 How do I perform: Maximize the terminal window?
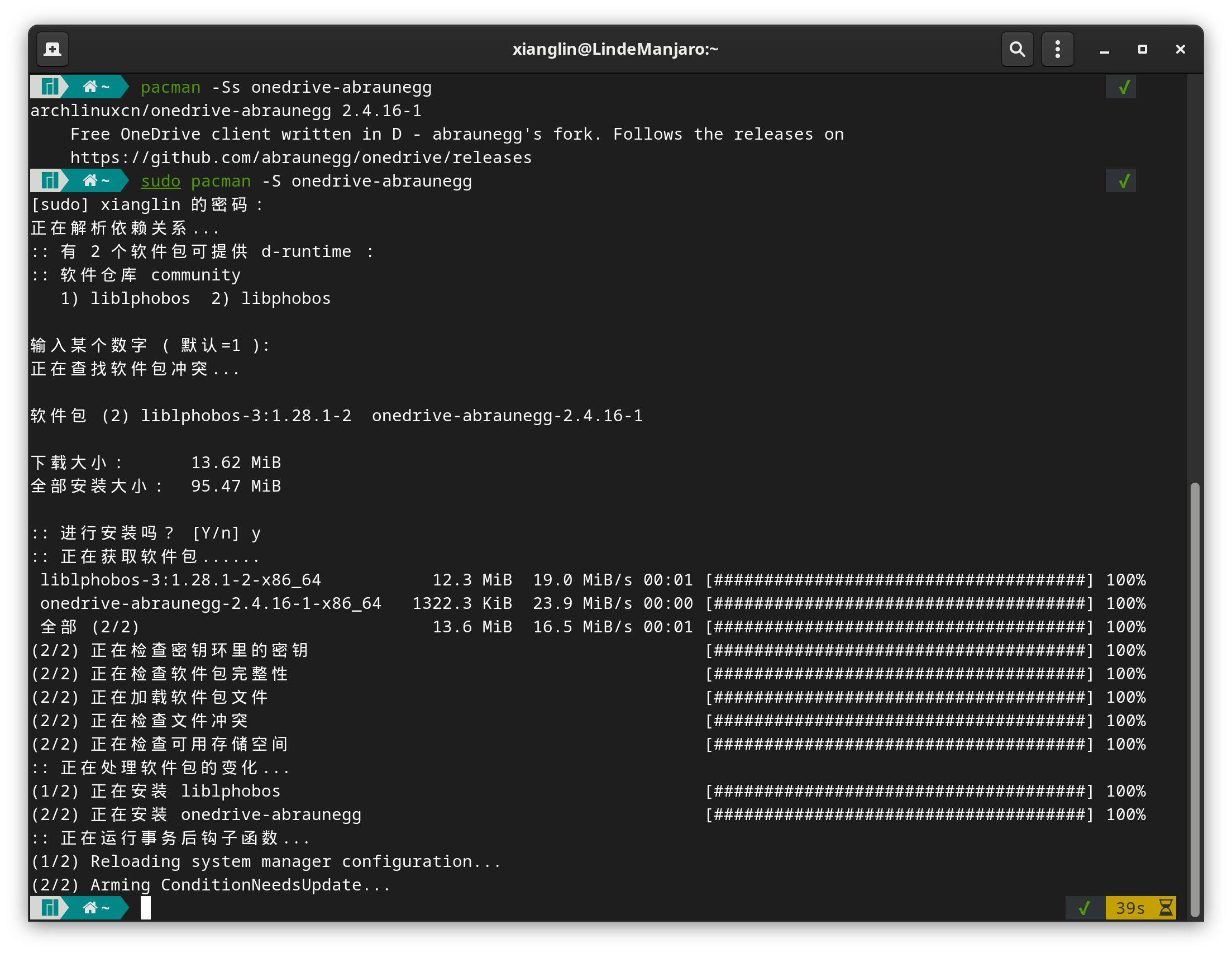pos(1142,50)
